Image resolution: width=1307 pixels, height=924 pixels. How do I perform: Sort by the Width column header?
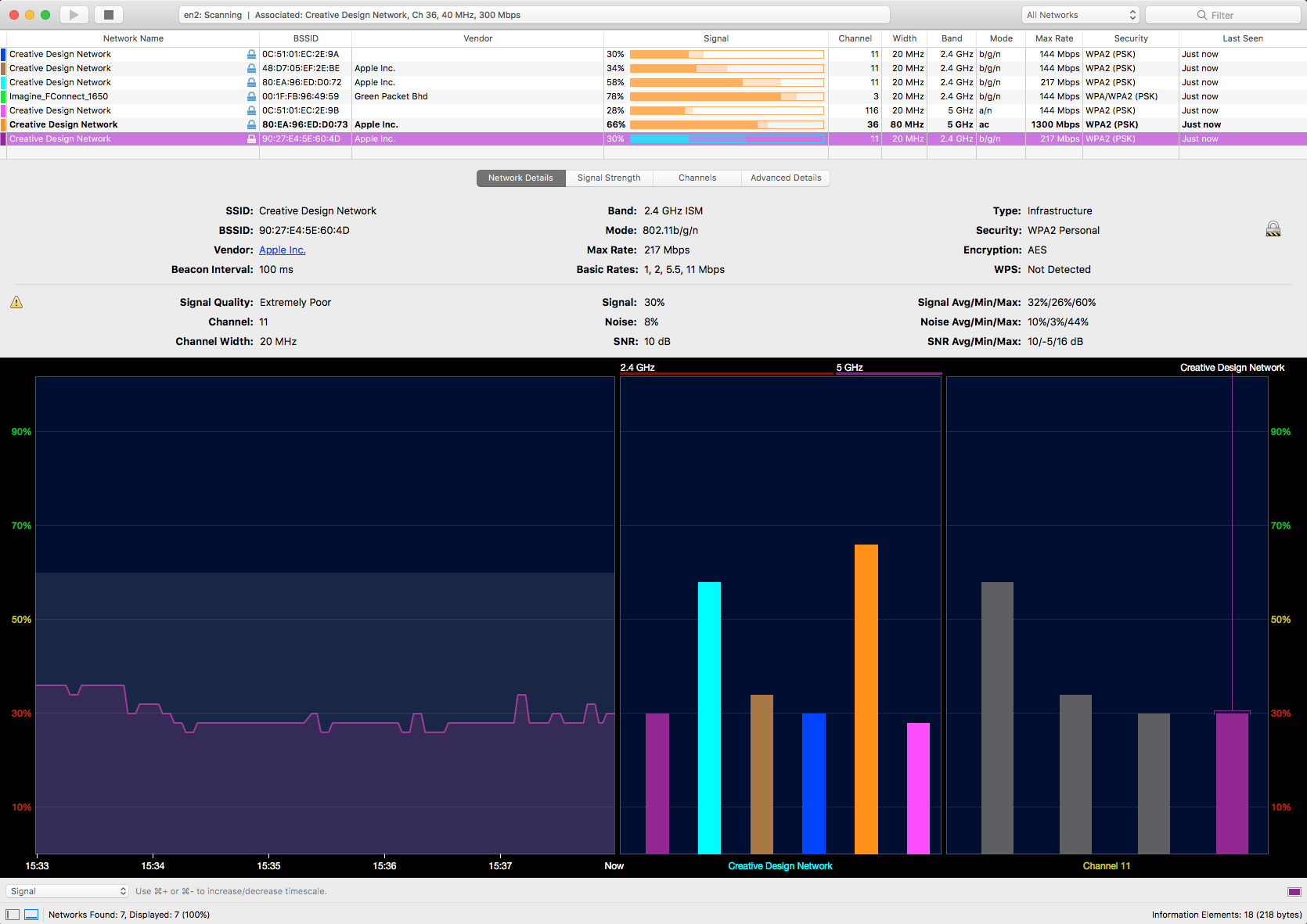[x=905, y=38]
